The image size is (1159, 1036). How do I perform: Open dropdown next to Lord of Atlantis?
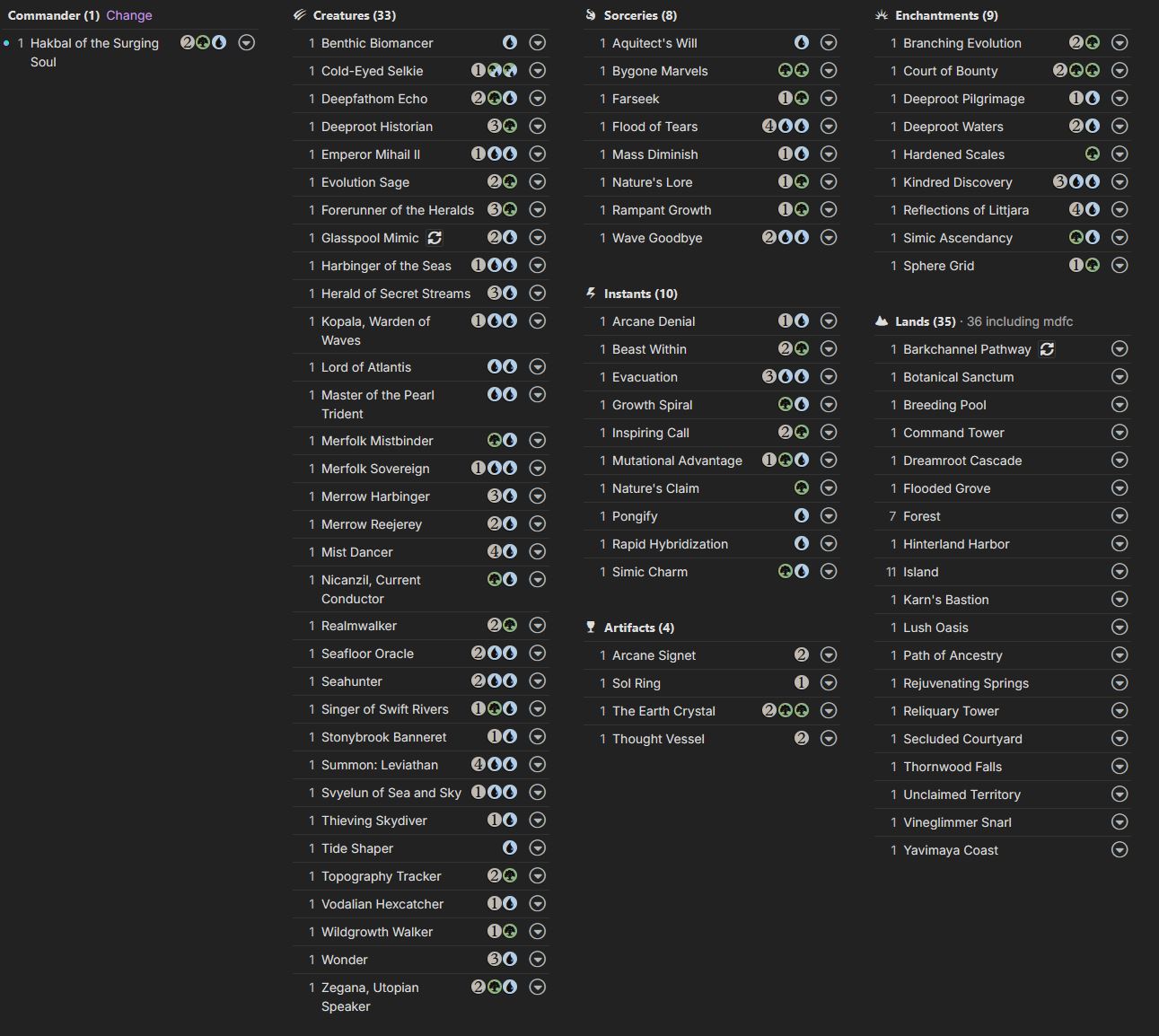click(538, 367)
